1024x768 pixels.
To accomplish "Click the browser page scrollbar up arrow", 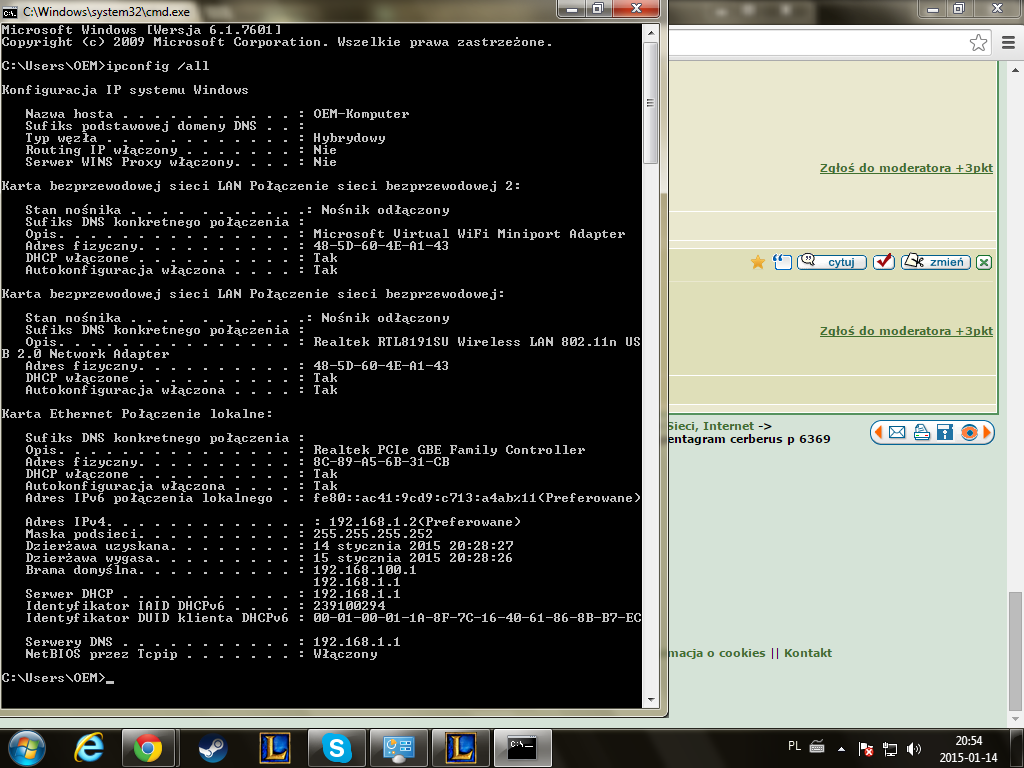I will pyautogui.click(x=1016, y=70).
